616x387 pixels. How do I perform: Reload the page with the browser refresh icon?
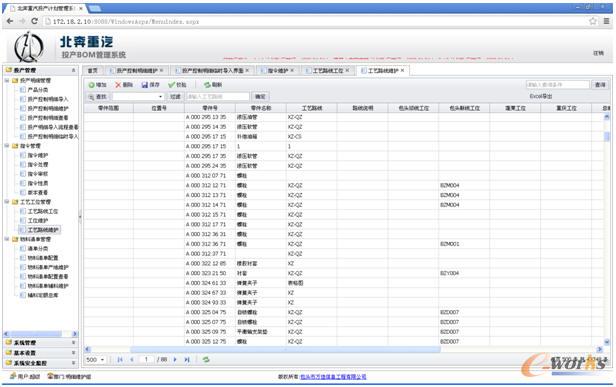[35, 21]
